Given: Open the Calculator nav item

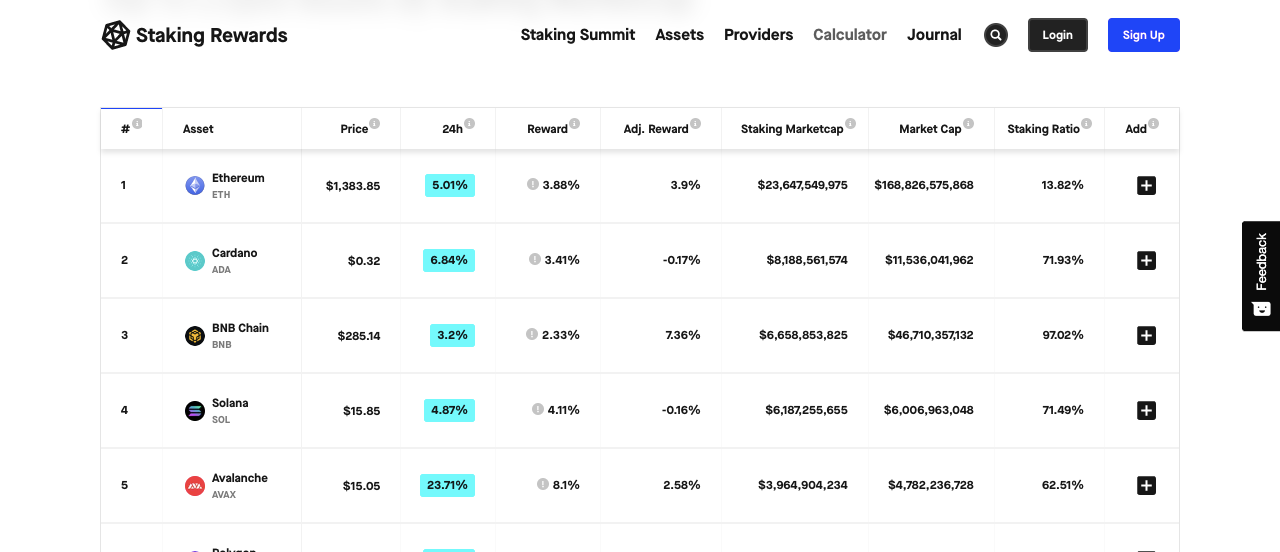Looking at the screenshot, I should click(x=850, y=35).
